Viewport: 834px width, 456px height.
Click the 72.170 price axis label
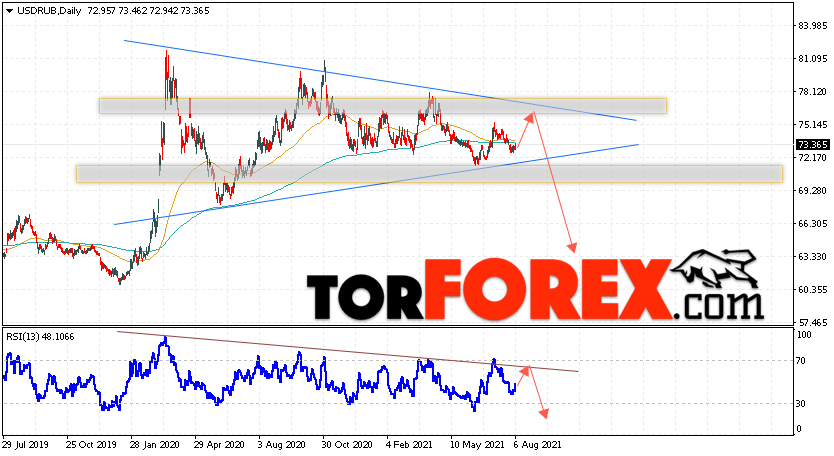pos(813,157)
